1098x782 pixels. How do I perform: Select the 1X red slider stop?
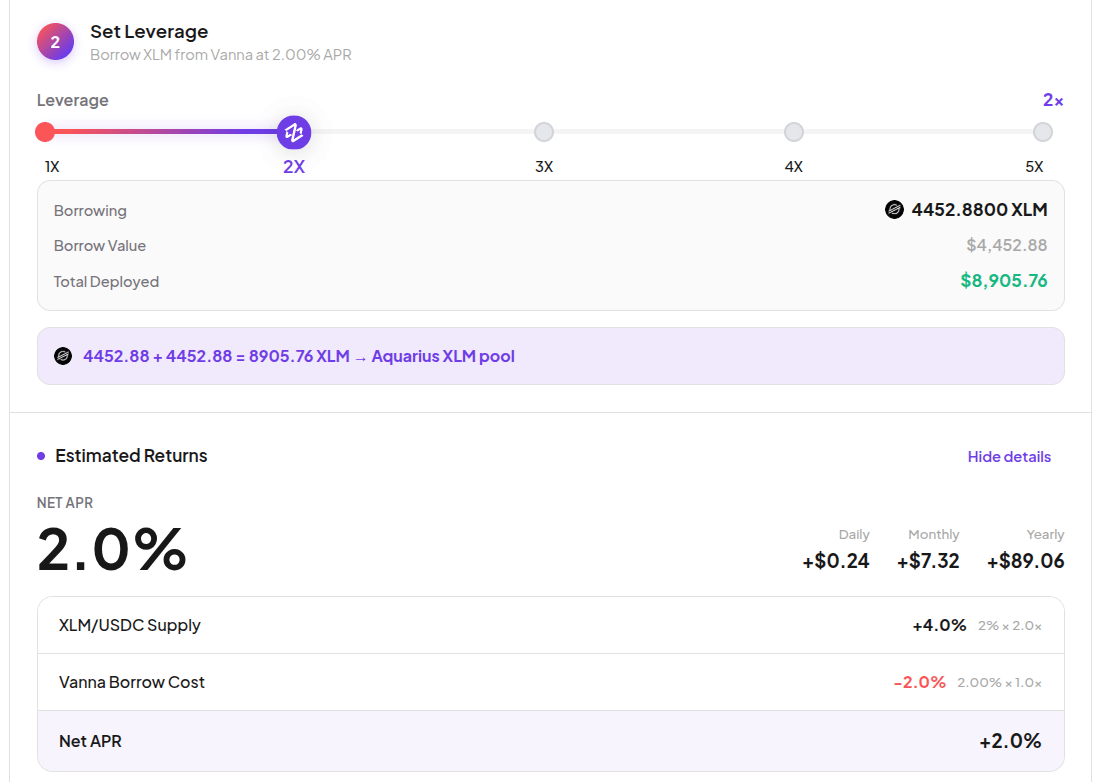click(45, 132)
